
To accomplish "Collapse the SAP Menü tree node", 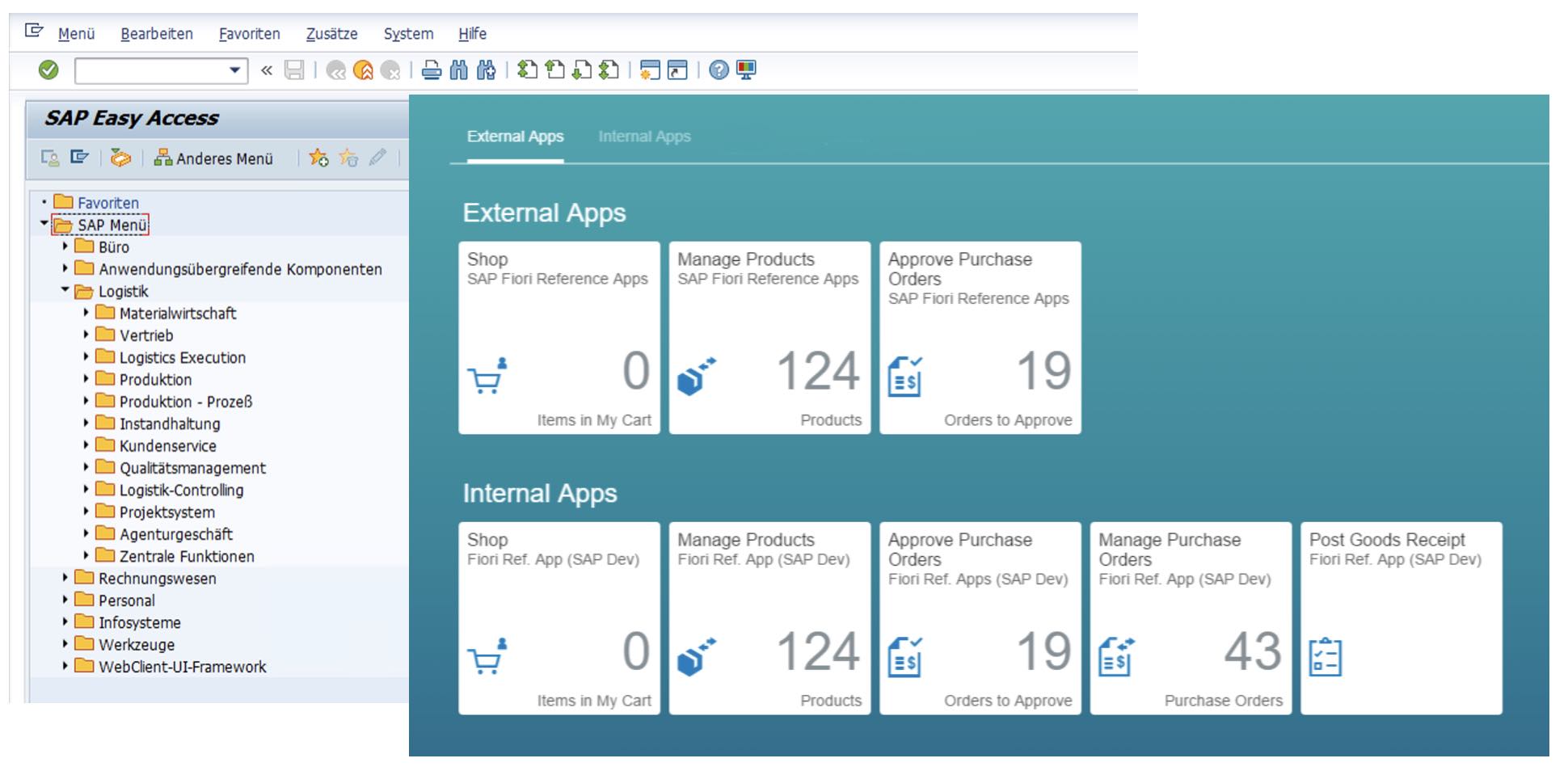I will pos(44,223).
